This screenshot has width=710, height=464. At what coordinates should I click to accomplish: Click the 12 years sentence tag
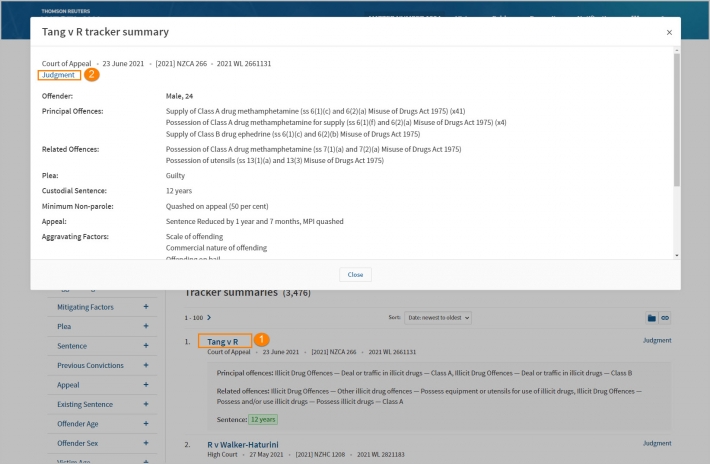263,420
